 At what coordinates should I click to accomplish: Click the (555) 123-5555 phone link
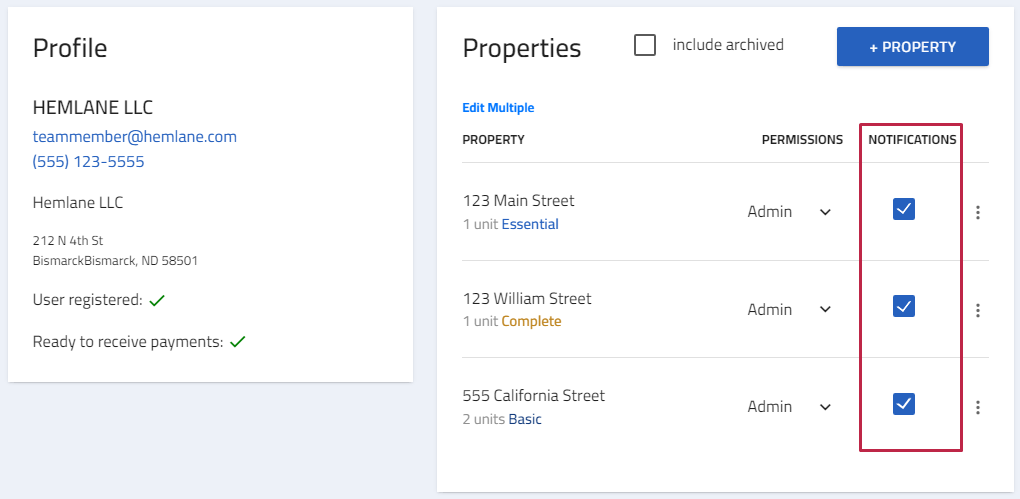(88, 161)
